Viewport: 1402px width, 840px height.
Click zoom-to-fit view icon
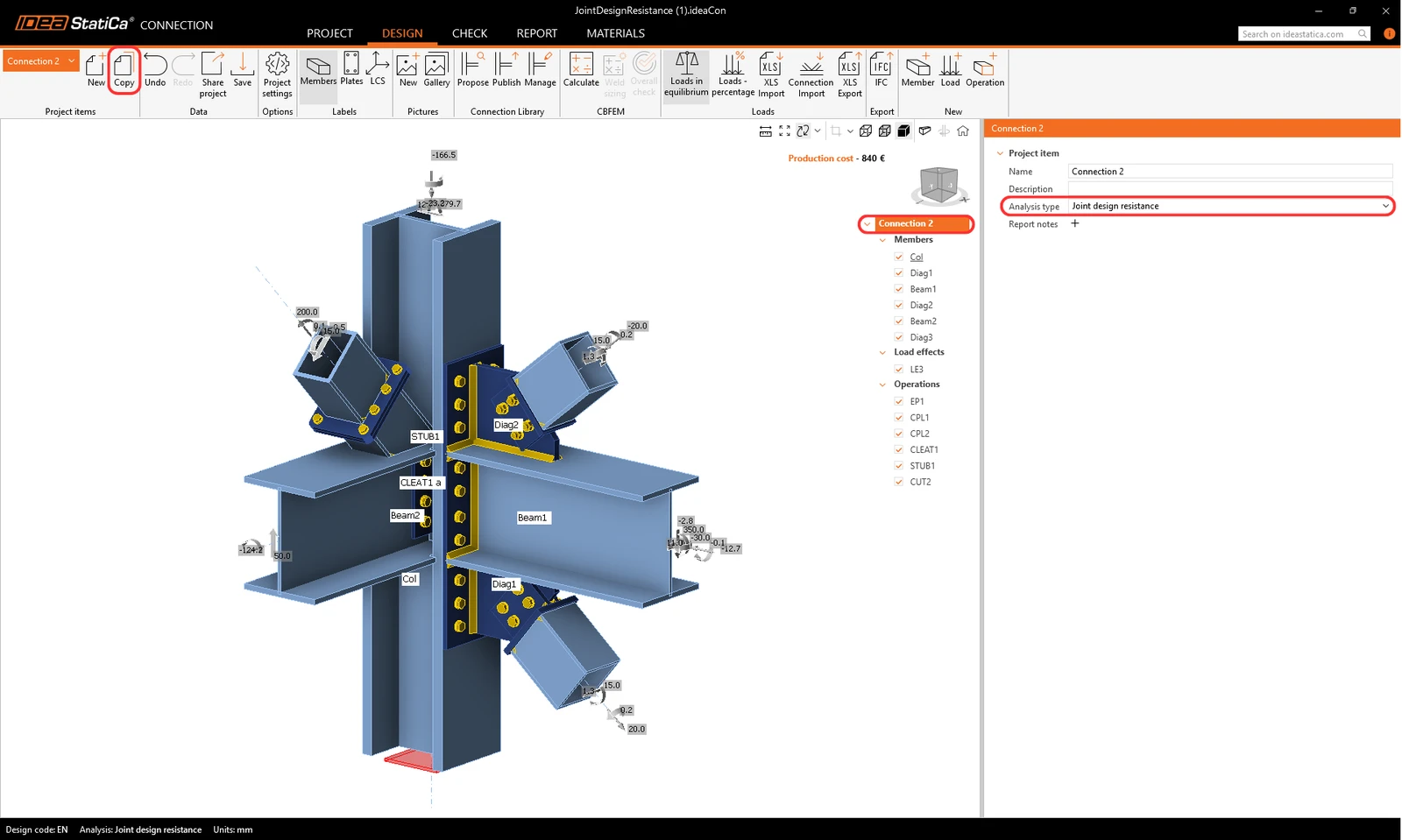[x=784, y=131]
